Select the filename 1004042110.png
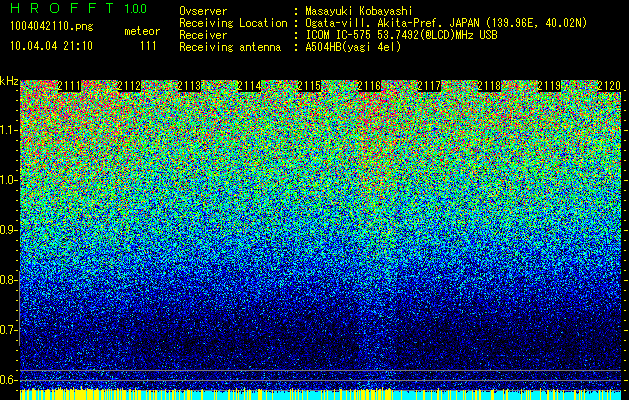This screenshot has height=400, width=629. click(52, 27)
